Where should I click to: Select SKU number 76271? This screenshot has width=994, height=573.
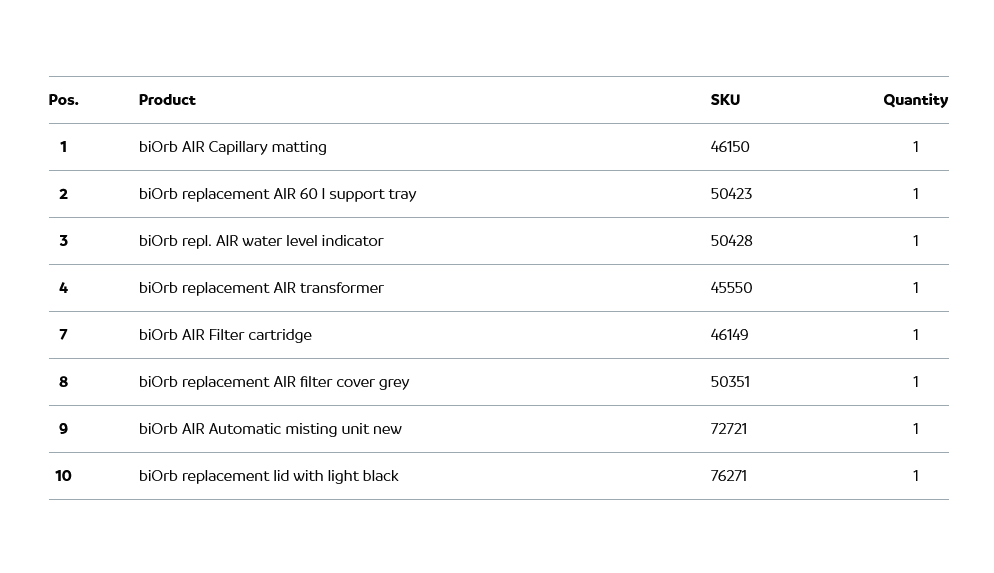tap(728, 476)
